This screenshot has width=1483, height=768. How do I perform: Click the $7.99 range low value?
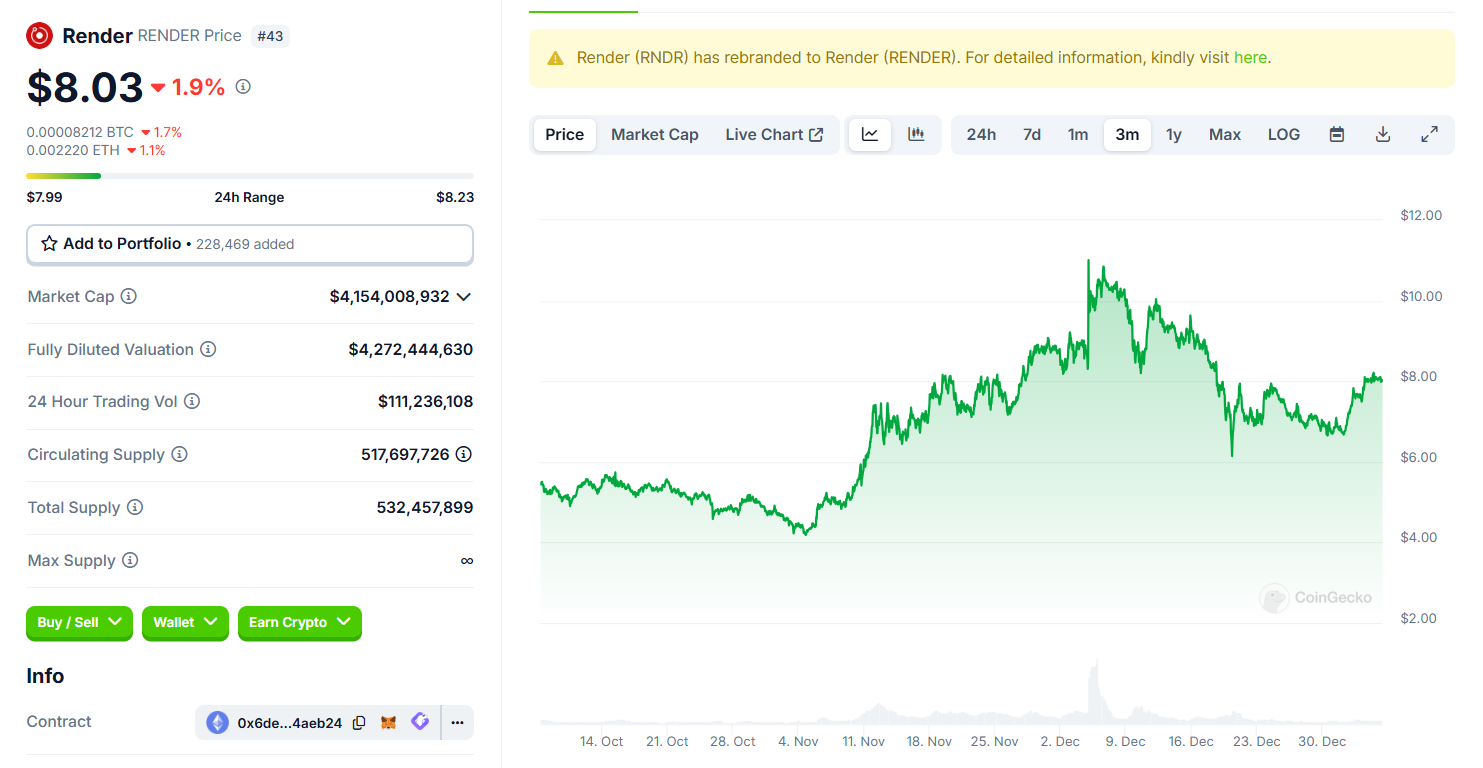pos(44,197)
